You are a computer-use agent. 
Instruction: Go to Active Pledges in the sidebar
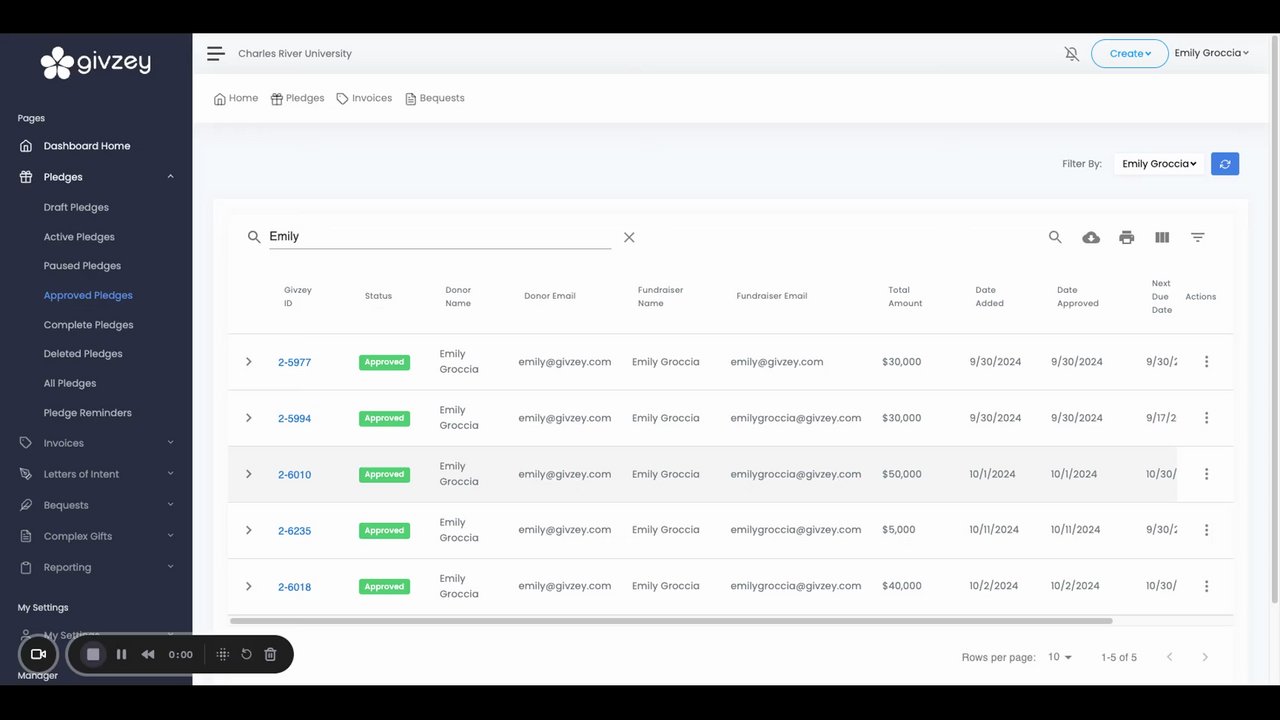(79, 237)
